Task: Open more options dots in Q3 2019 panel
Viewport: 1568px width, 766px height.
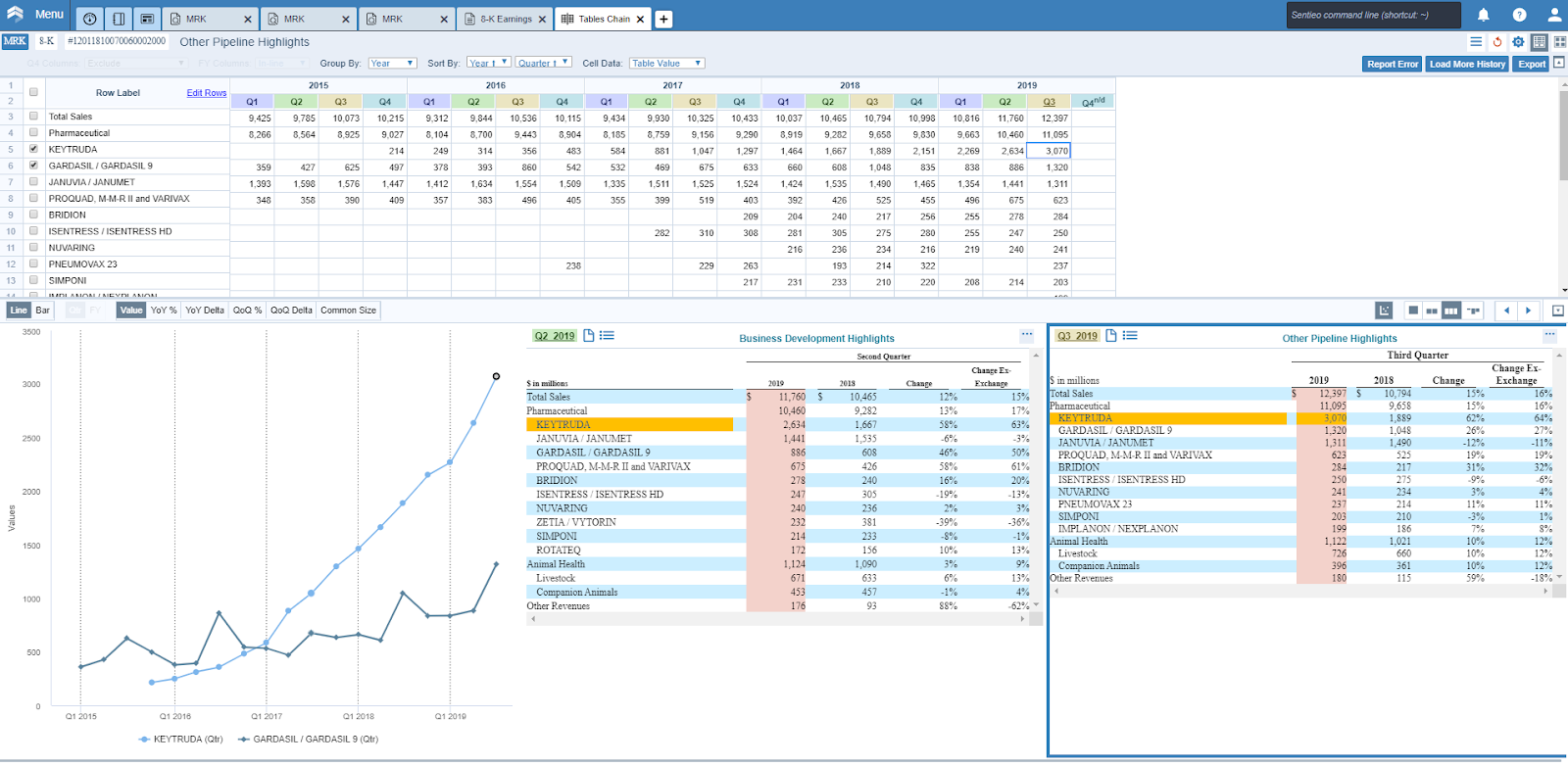Action: [1550, 334]
